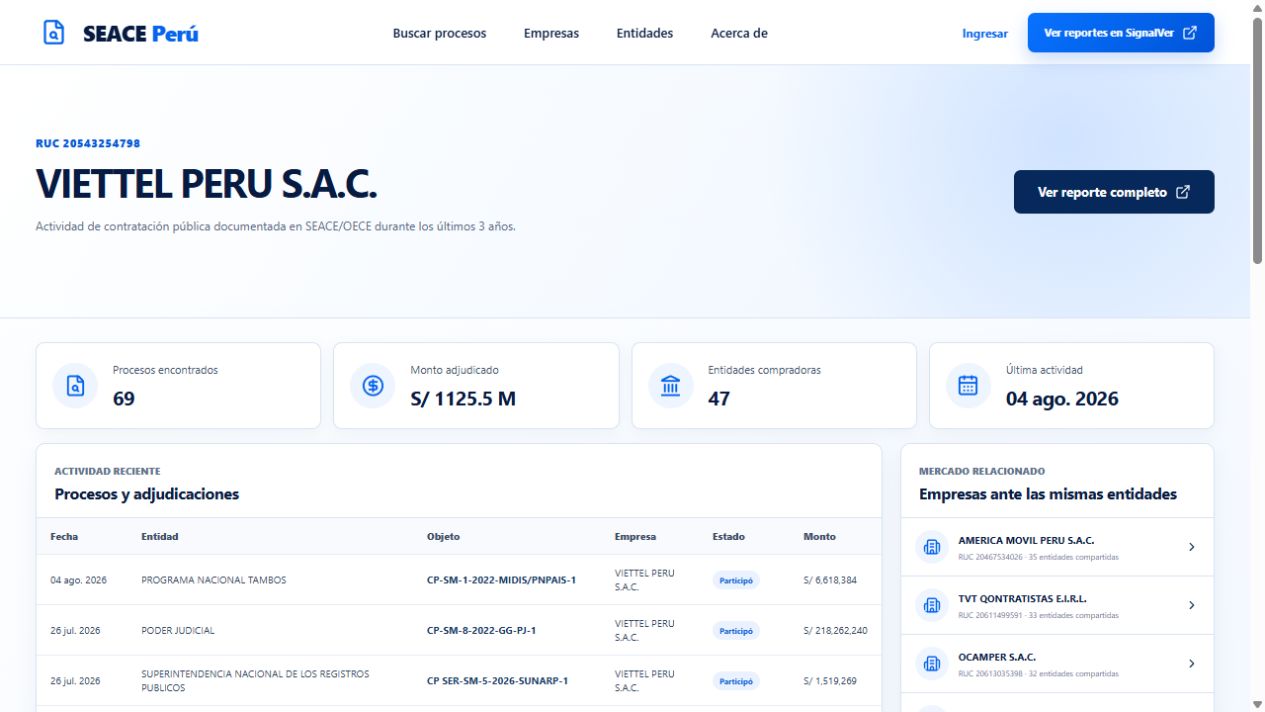Screen dimensions: 1265x712
Task: Go to the Empresas section
Action: [551, 33]
